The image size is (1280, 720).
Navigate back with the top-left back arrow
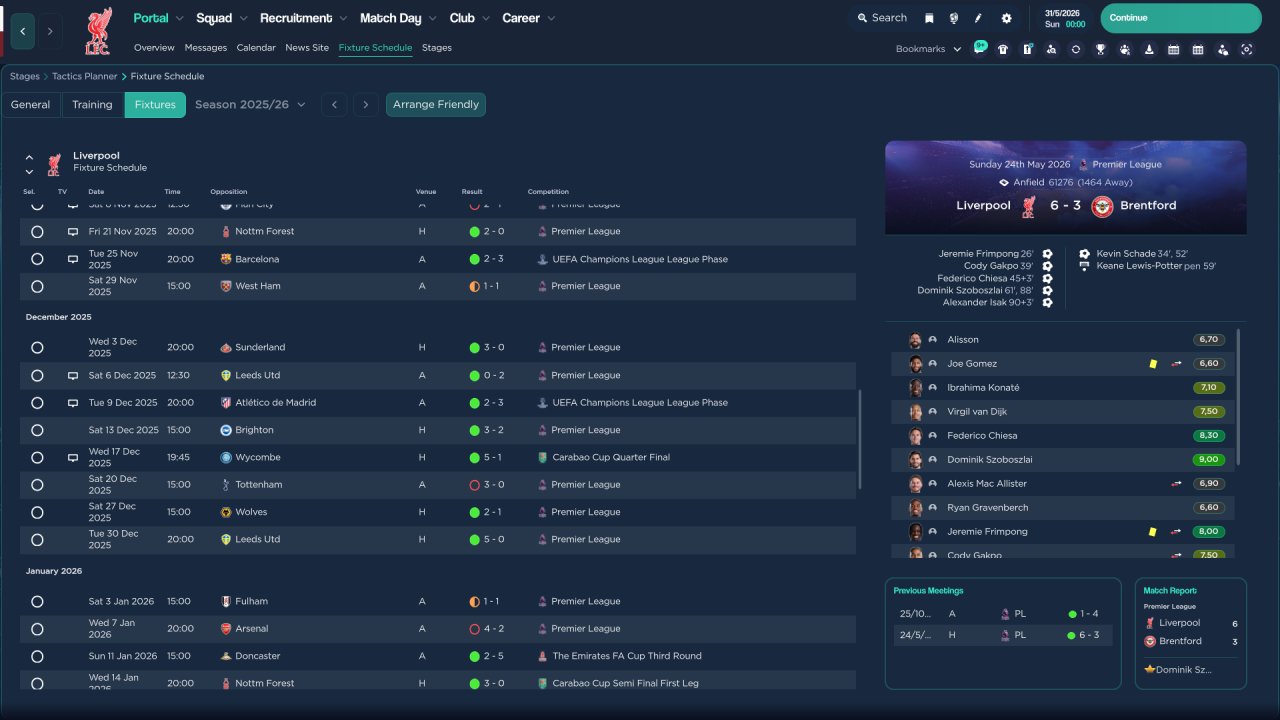pos(23,31)
